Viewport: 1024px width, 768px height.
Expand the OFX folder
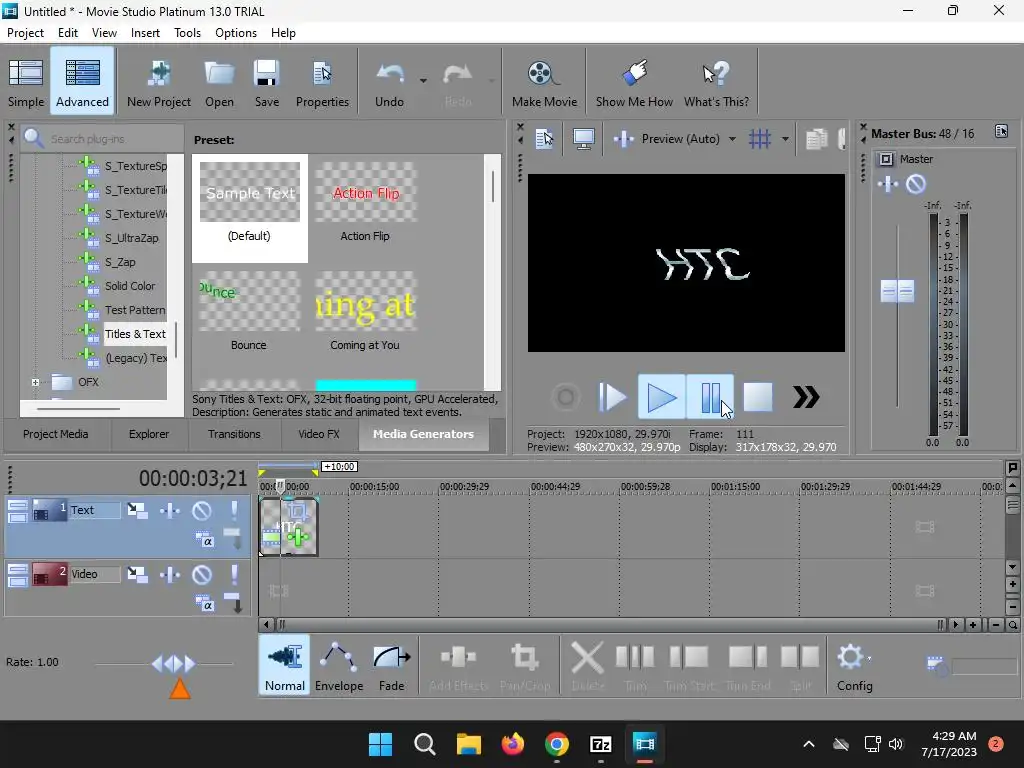(35, 383)
